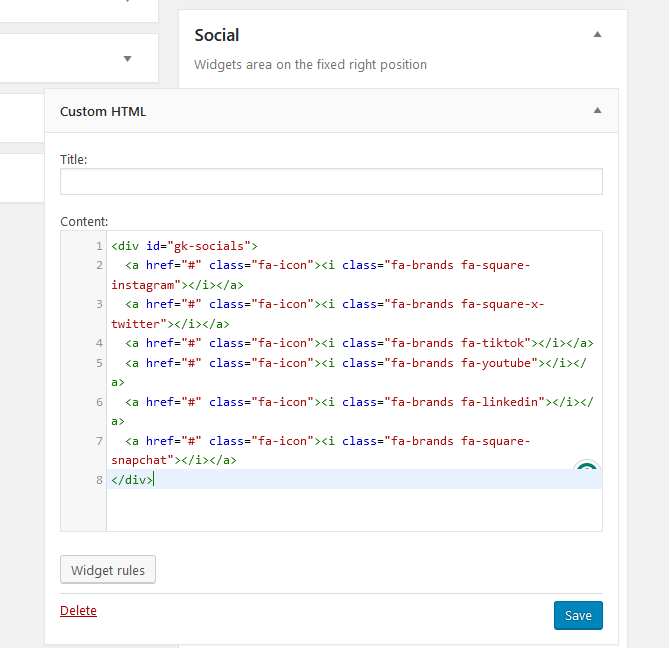
Task: Click line number 1 in the gutter
Action: [99, 246]
